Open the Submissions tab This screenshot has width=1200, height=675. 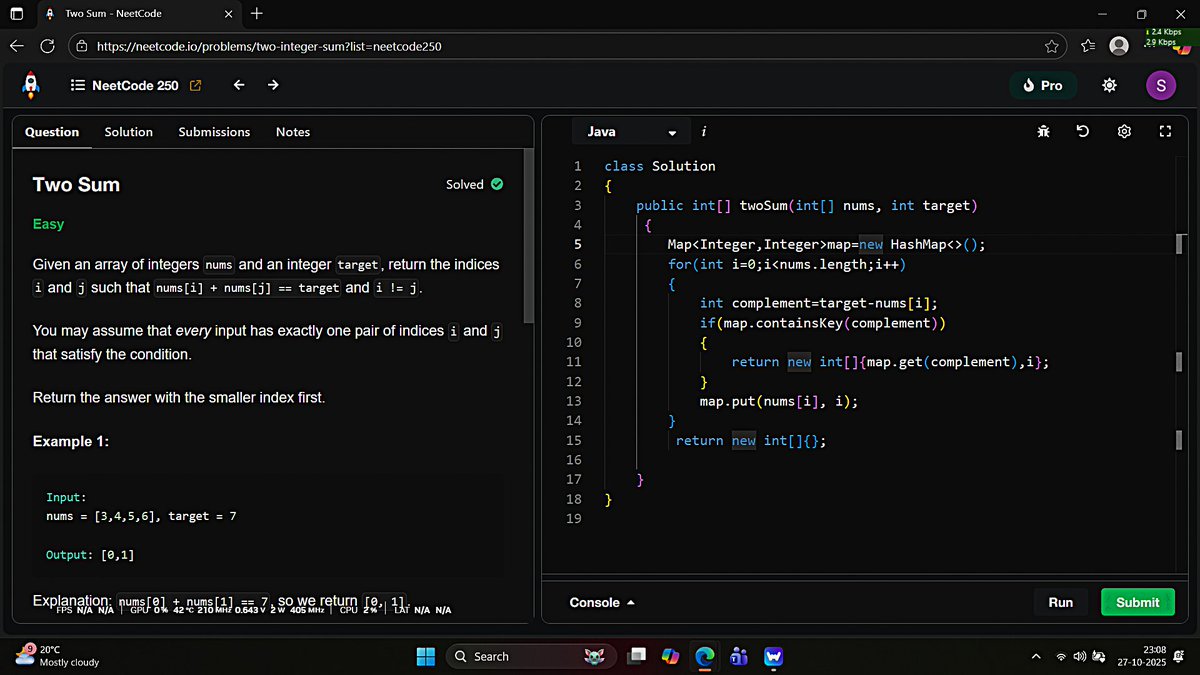click(x=214, y=131)
